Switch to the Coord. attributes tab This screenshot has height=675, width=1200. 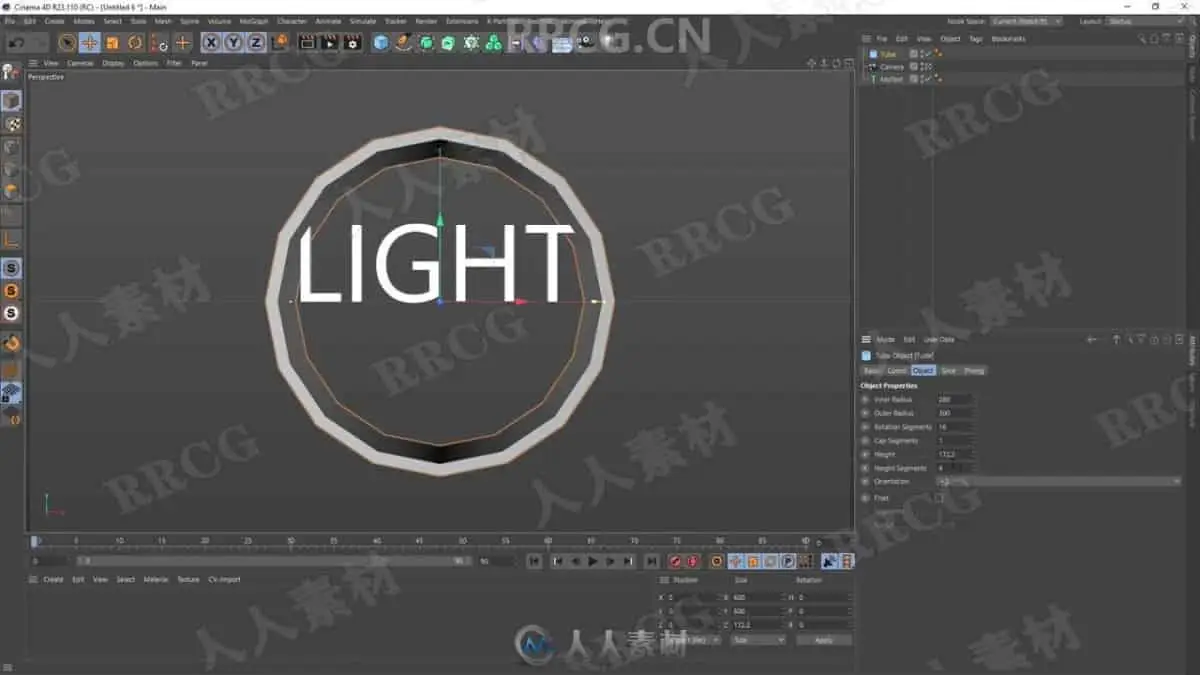(897, 370)
